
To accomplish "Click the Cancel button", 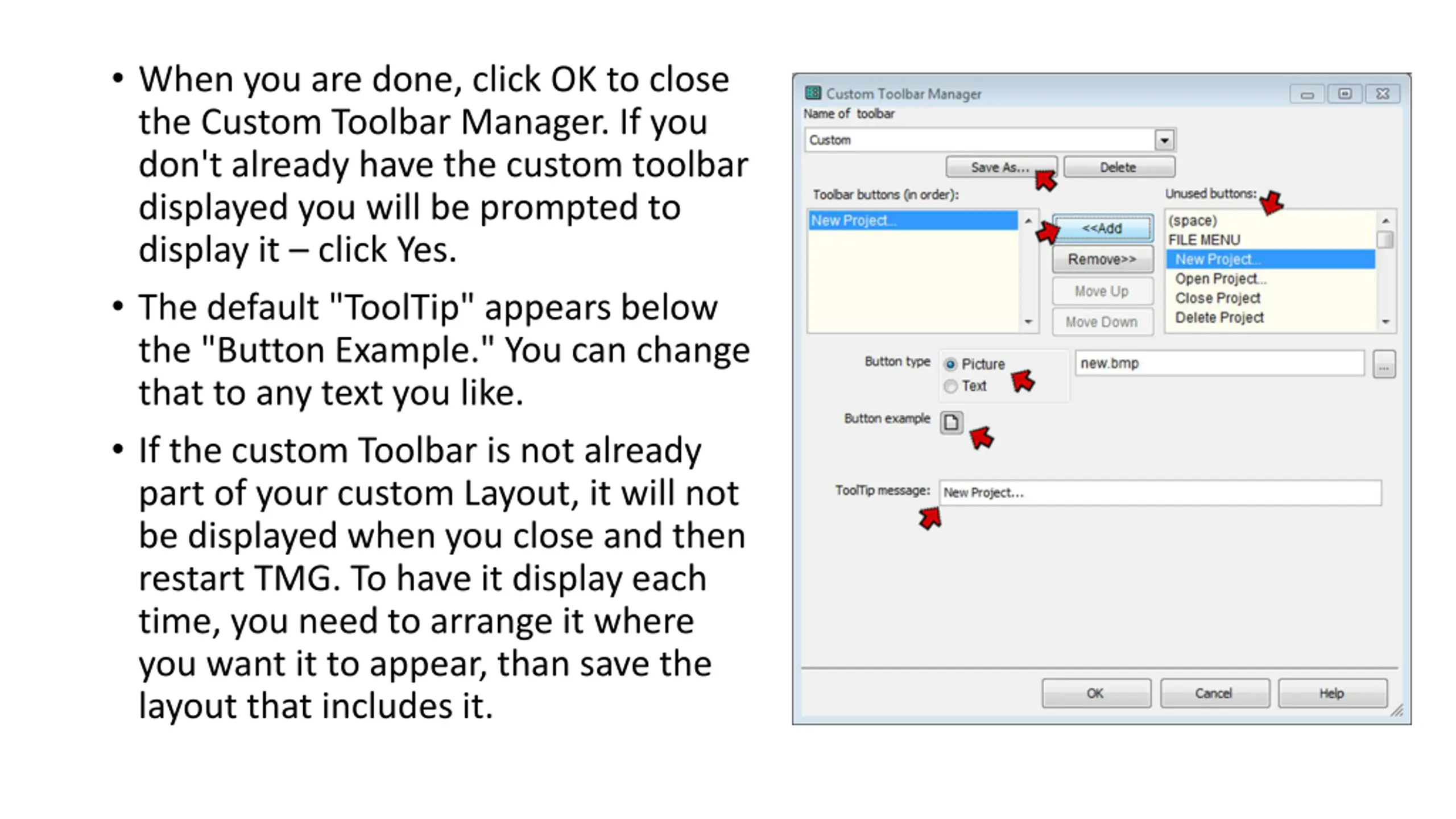I will point(1214,693).
